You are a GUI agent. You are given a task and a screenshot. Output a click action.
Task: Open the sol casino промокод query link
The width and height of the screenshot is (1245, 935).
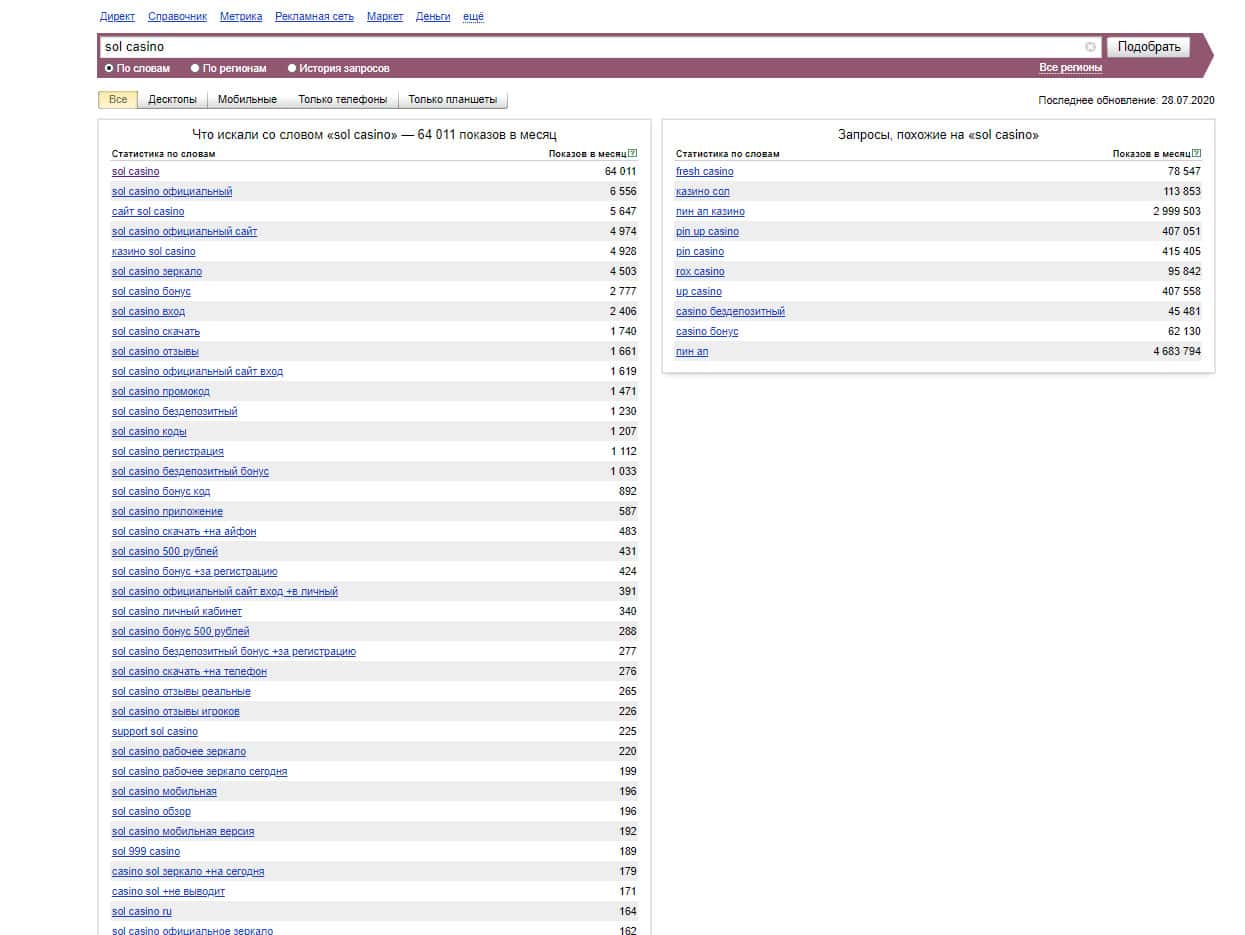click(161, 392)
